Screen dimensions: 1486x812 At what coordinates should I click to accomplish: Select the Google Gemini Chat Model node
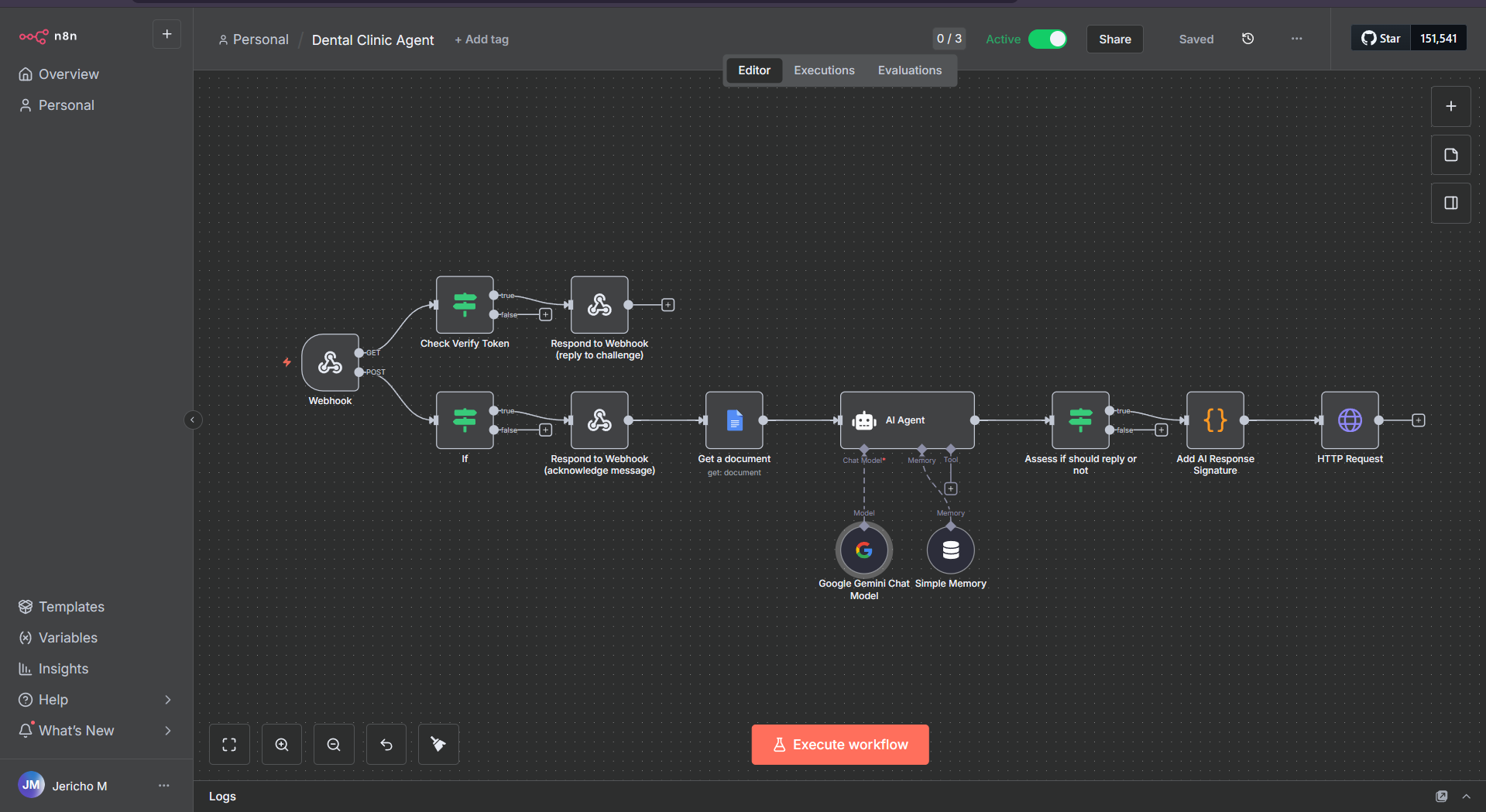coord(863,550)
